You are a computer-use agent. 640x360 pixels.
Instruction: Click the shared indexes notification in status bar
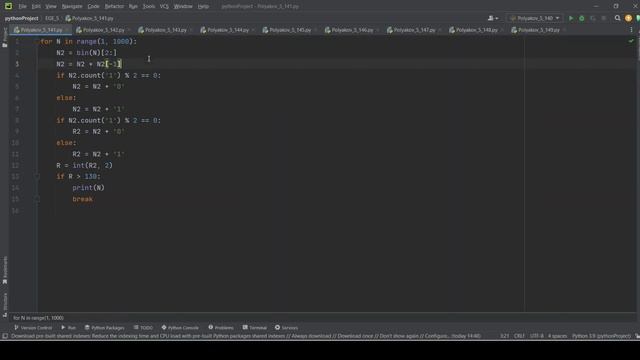tap(246, 336)
